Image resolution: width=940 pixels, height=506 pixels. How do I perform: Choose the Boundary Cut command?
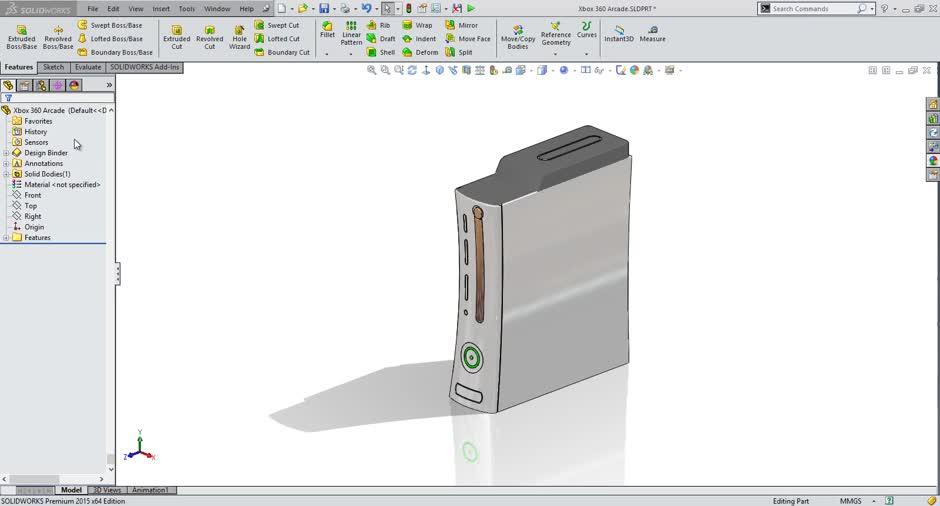point(282,52)
